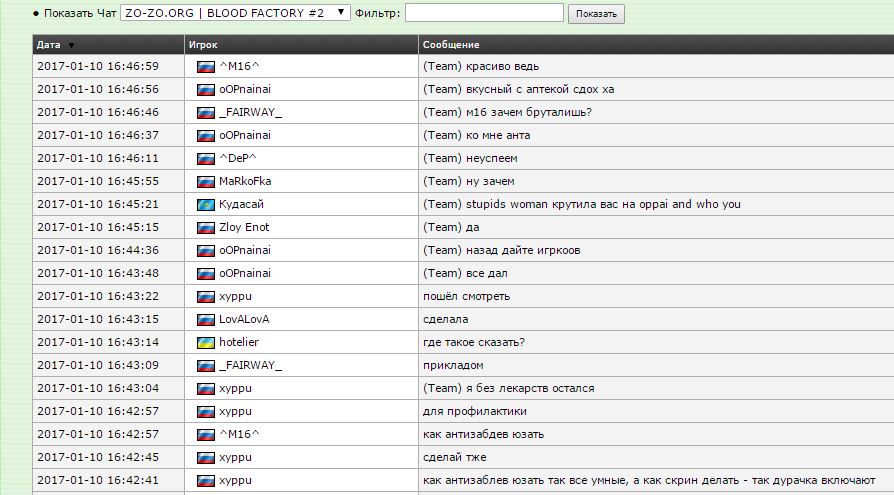Select the message 'где такое сказать?'
This screenshot has height=495, width=894.
coord(474,342)
